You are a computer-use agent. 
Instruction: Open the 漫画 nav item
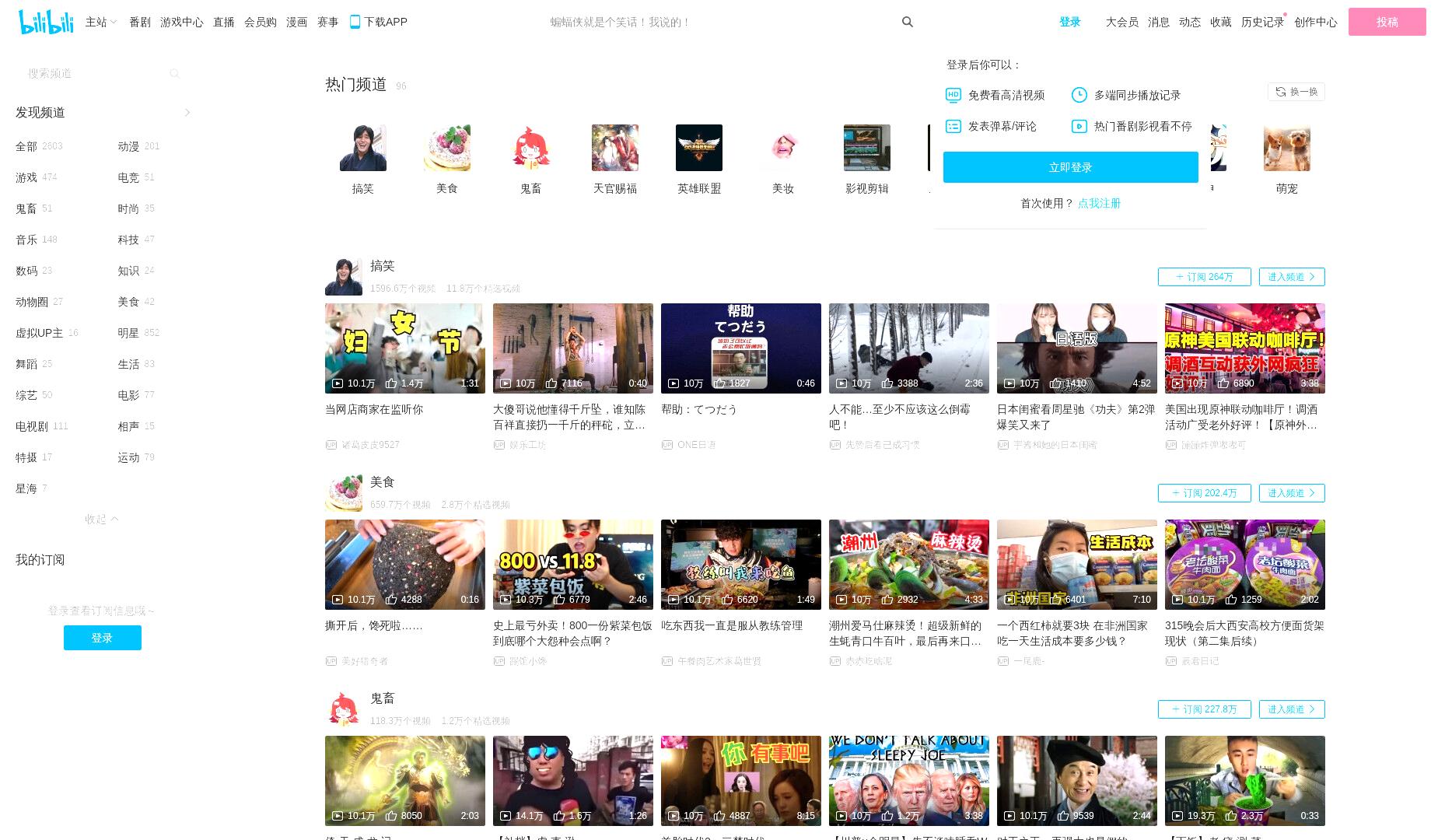tap(297, 22)
